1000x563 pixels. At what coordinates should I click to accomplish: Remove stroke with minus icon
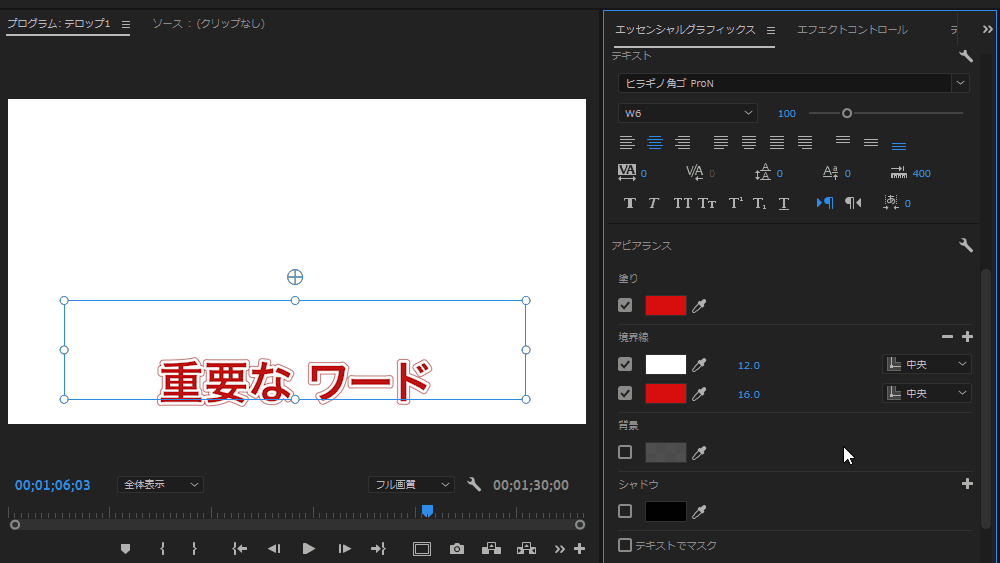pos(947,337)
